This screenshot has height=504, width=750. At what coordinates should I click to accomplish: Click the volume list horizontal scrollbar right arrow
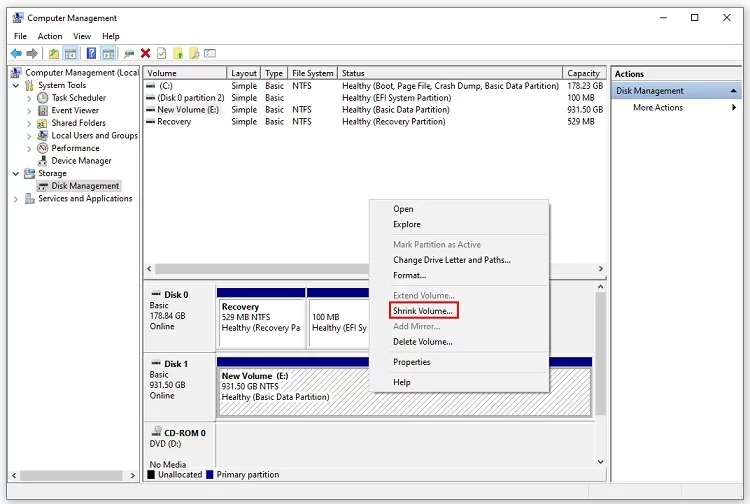point(601,269)
